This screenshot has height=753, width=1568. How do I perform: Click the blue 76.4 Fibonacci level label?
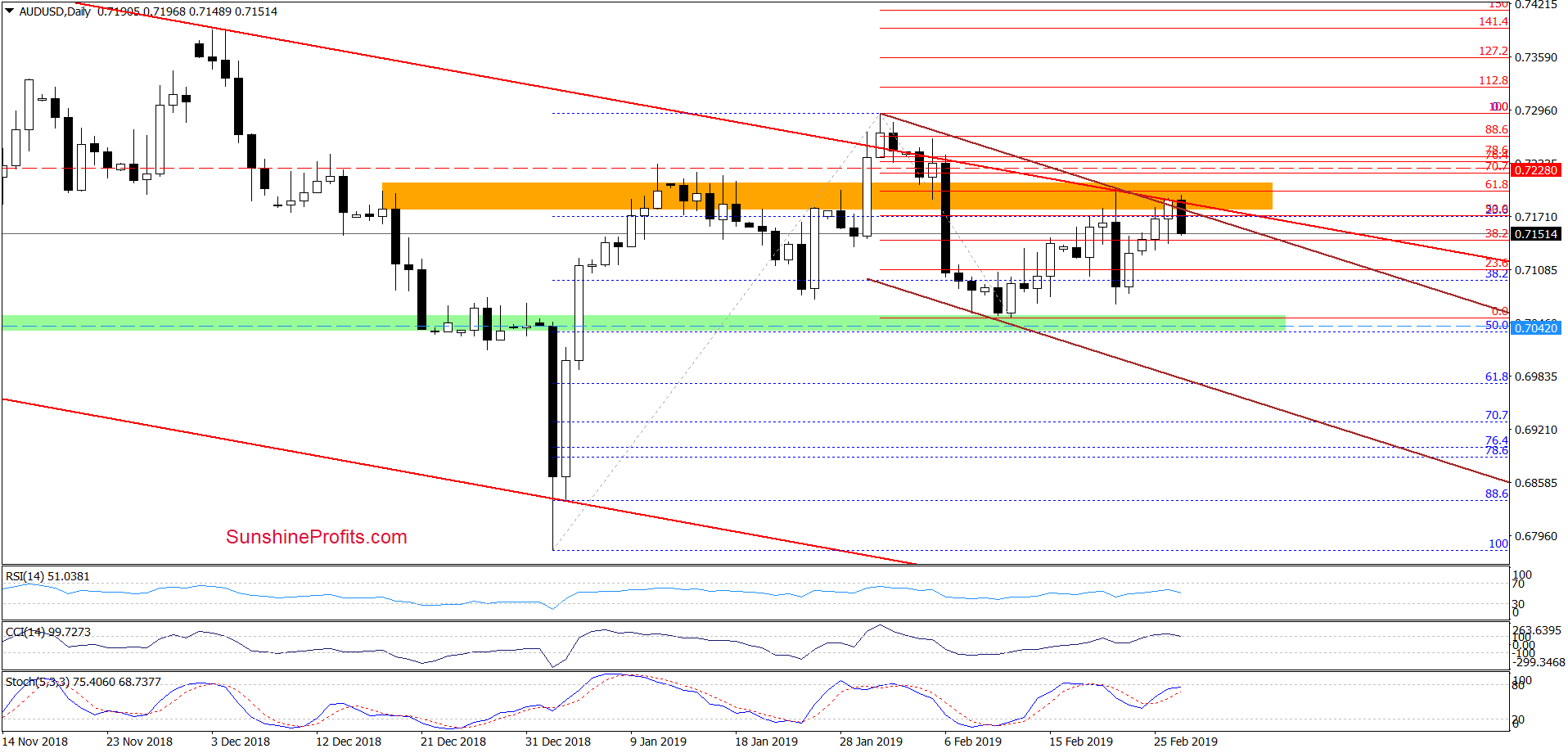[x=1497, y=440]
